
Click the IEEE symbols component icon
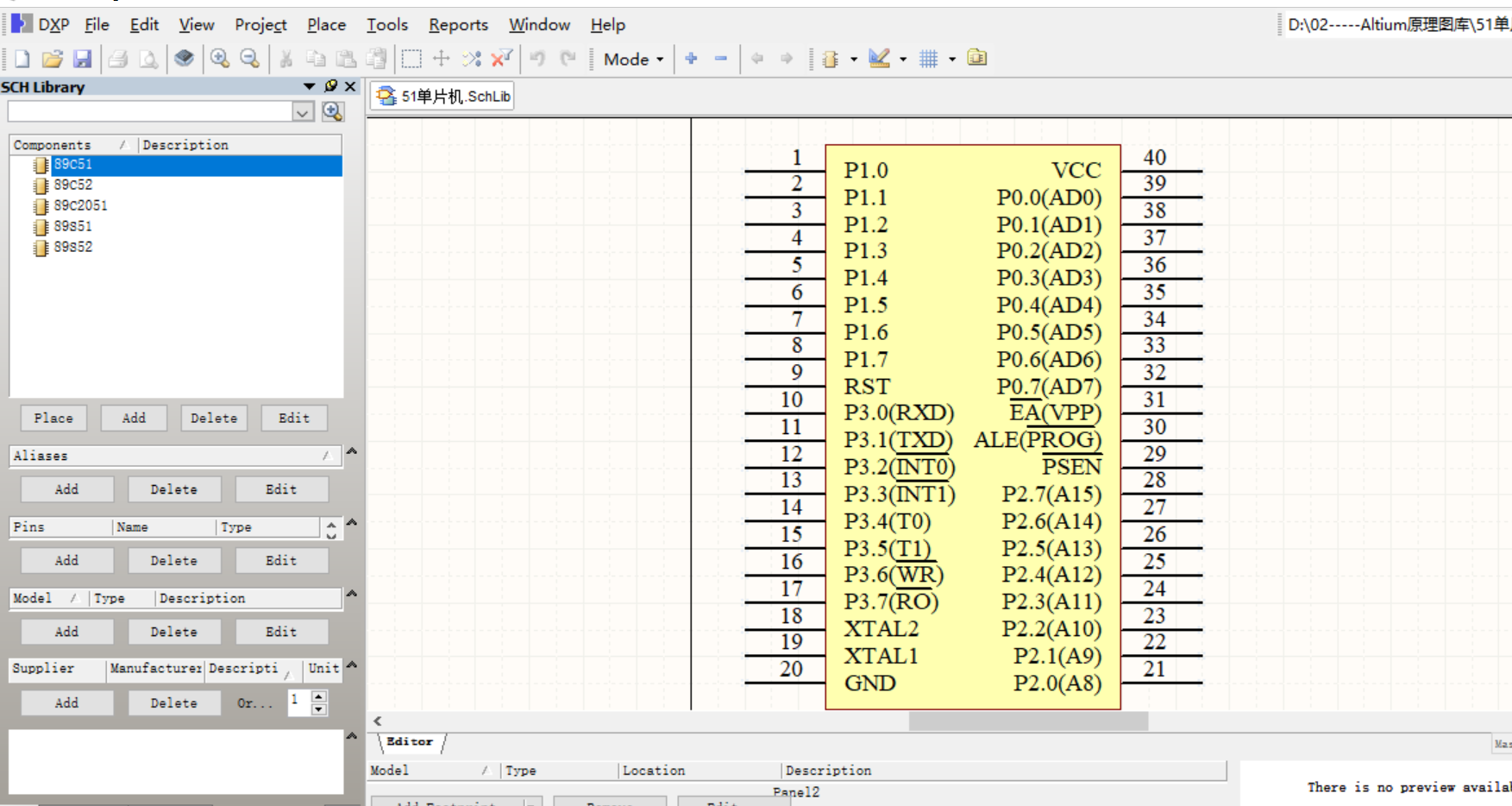click(x=831, y=59)
